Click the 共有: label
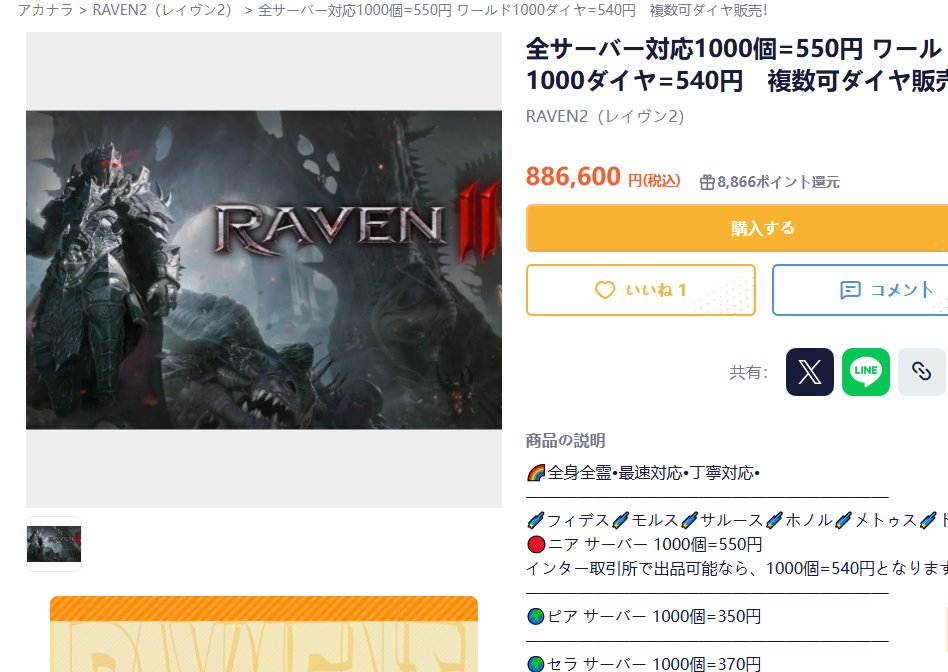 tap(748, 373)
